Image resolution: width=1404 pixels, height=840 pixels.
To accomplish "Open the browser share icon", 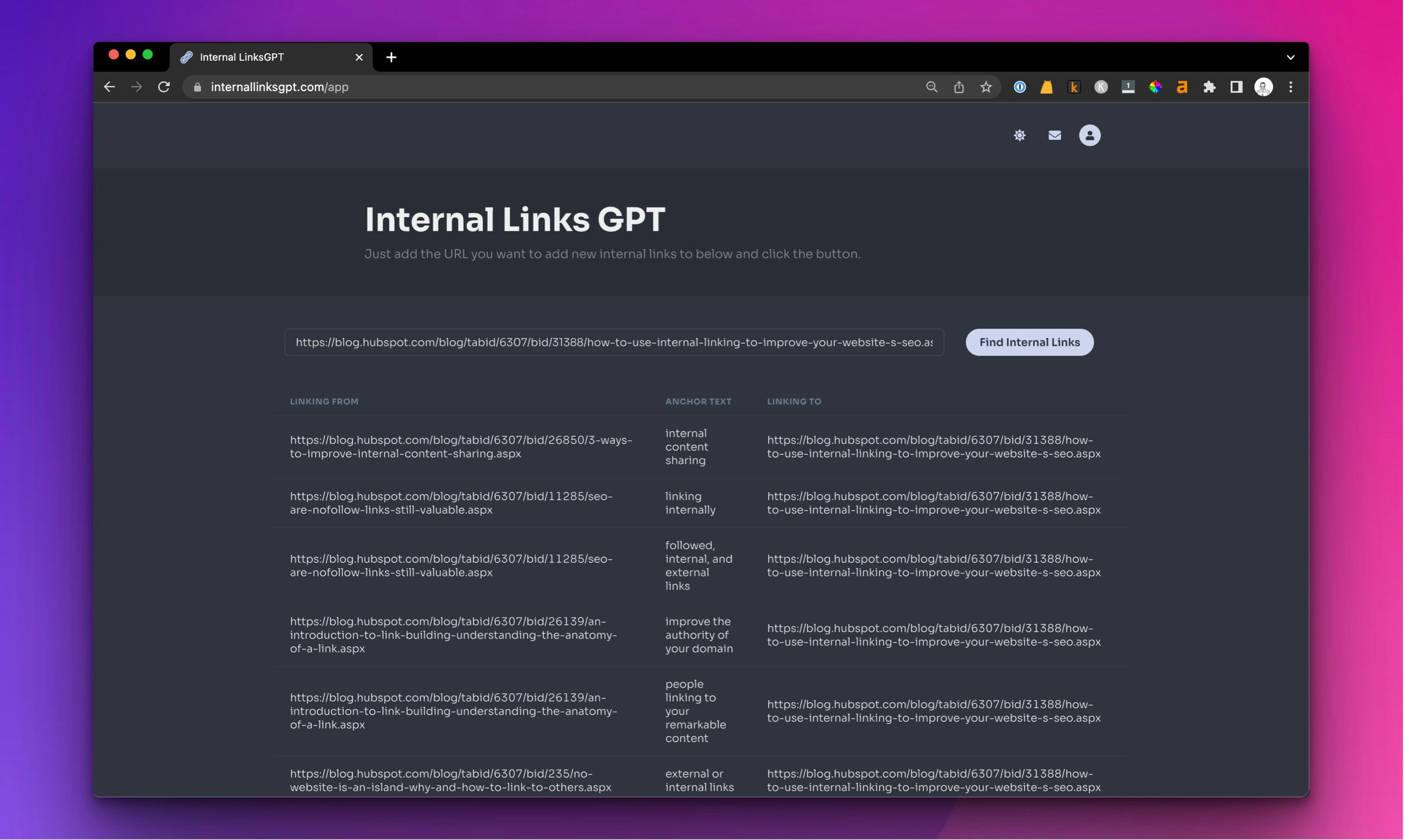I will 958,87.
